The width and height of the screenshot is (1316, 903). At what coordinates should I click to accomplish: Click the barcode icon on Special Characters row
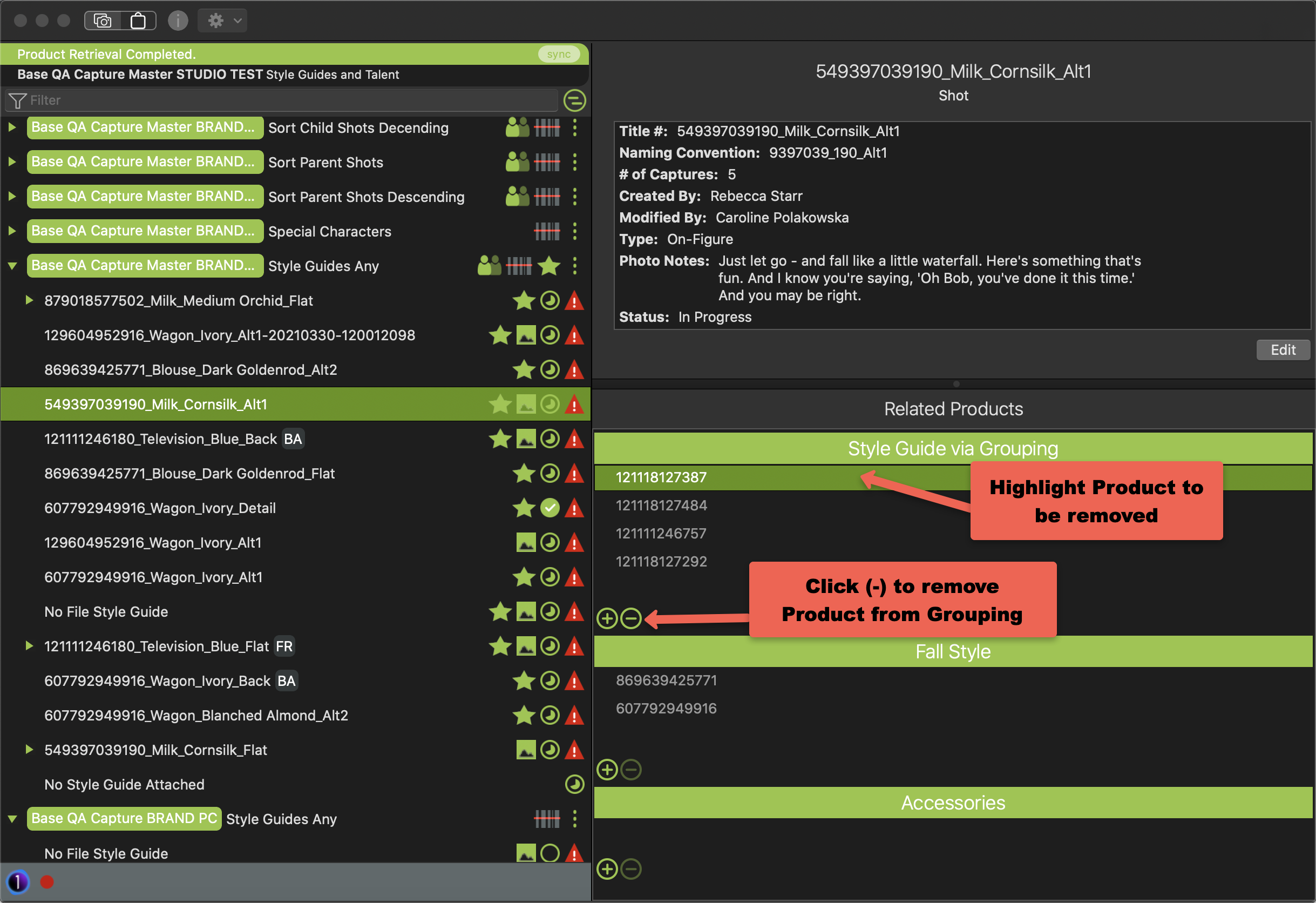(546, 231)
